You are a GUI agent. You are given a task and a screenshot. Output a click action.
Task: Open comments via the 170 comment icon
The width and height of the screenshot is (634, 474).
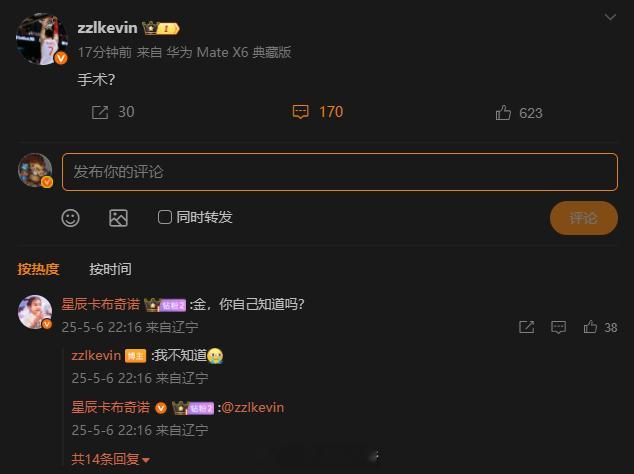(300, 112)
